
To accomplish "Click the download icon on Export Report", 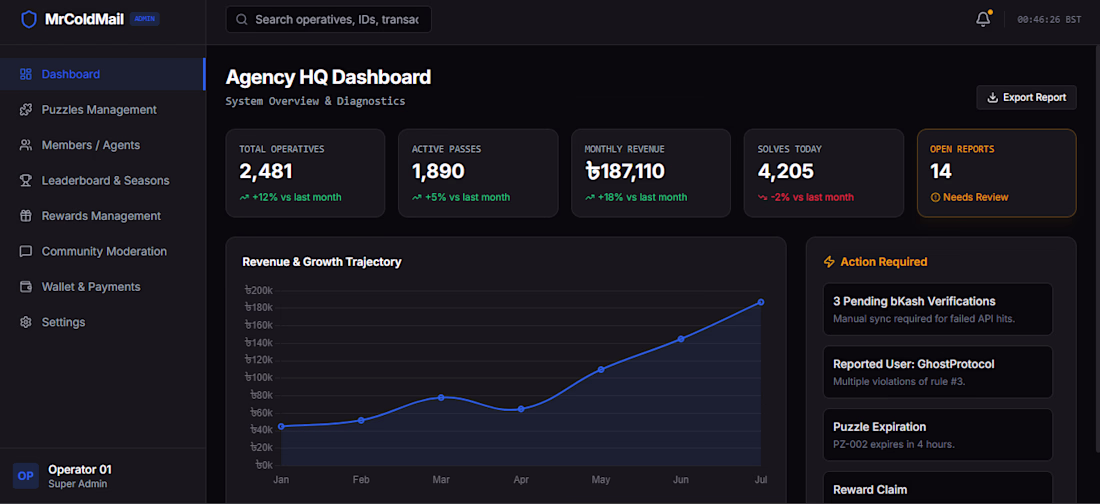I will [992, 98].
